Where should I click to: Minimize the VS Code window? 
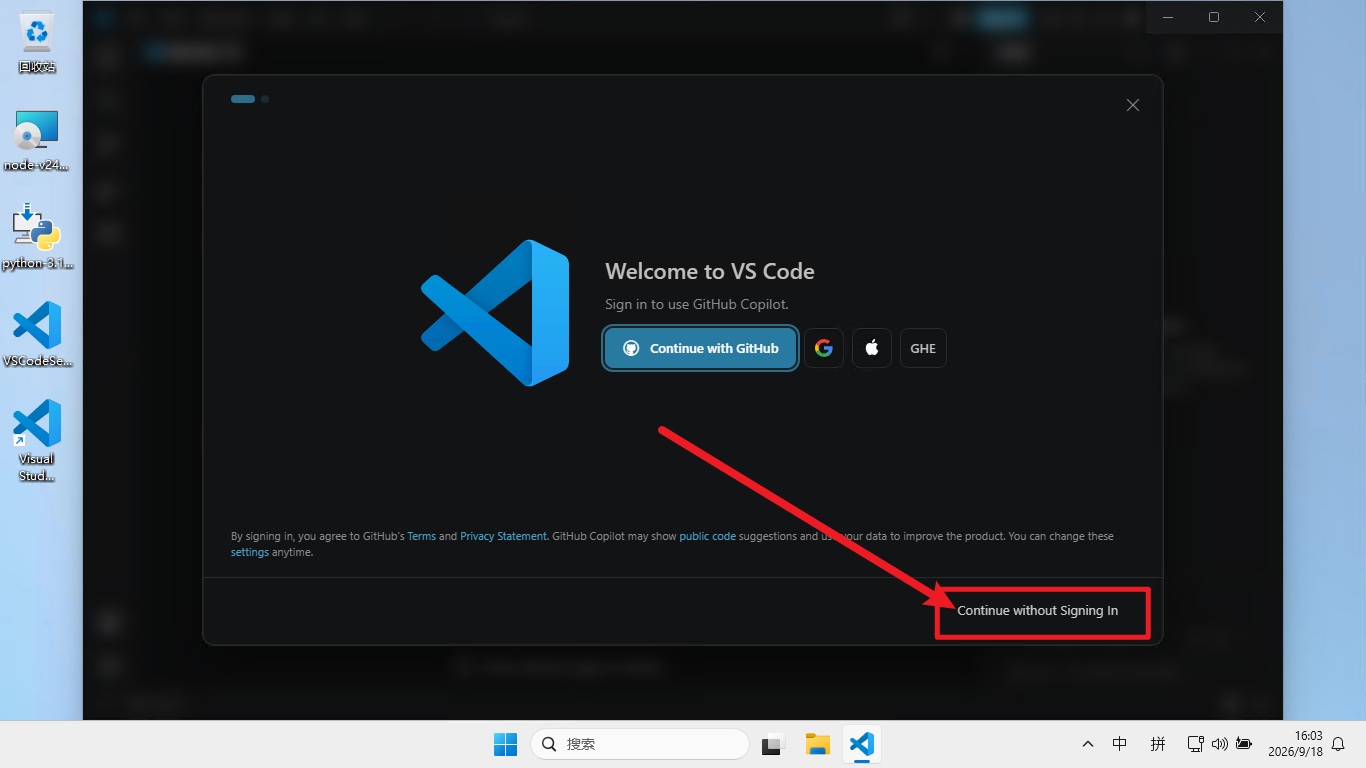pyautogui.click(x=1168, y=17)
